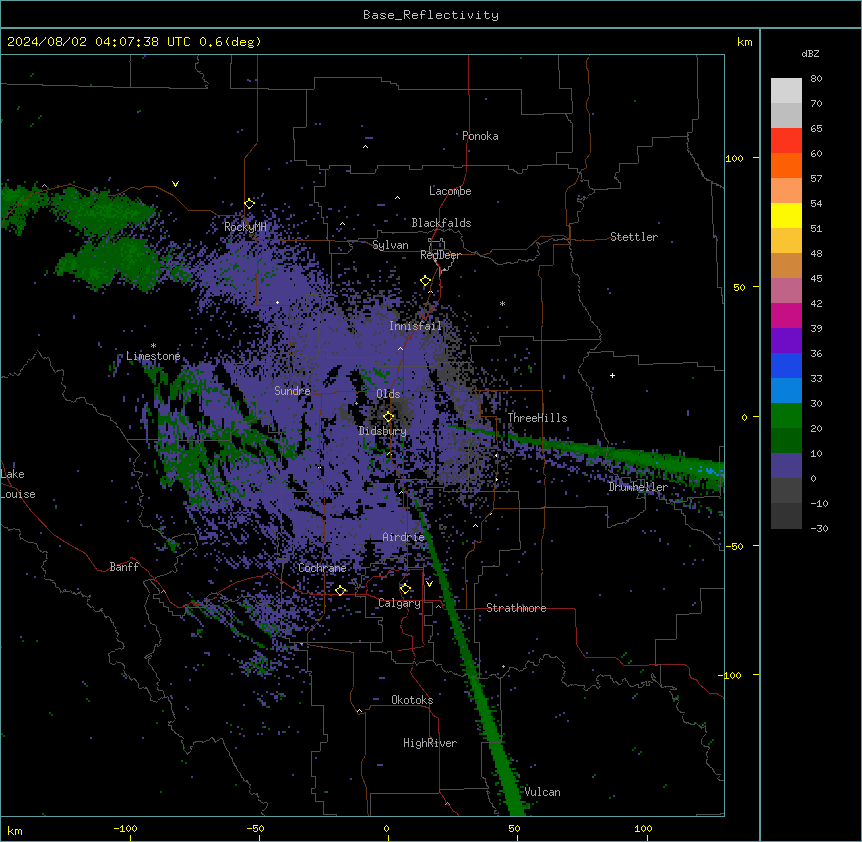This screenshot has height=842, width=862.
Task: Click the Base_Reflectivity title text
Action: 430,15
